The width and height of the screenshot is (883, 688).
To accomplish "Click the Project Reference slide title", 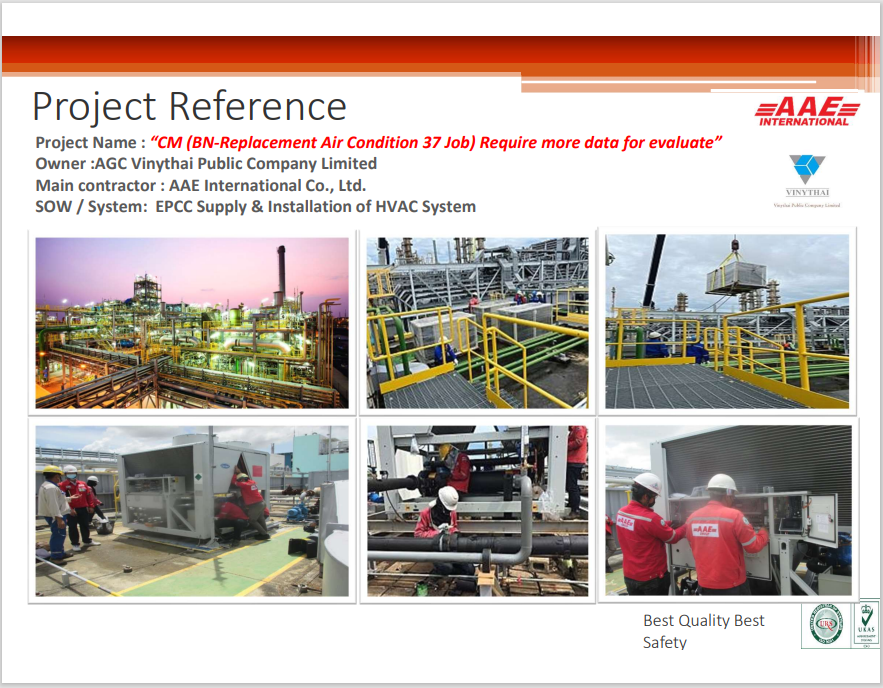I will (189, 106).
